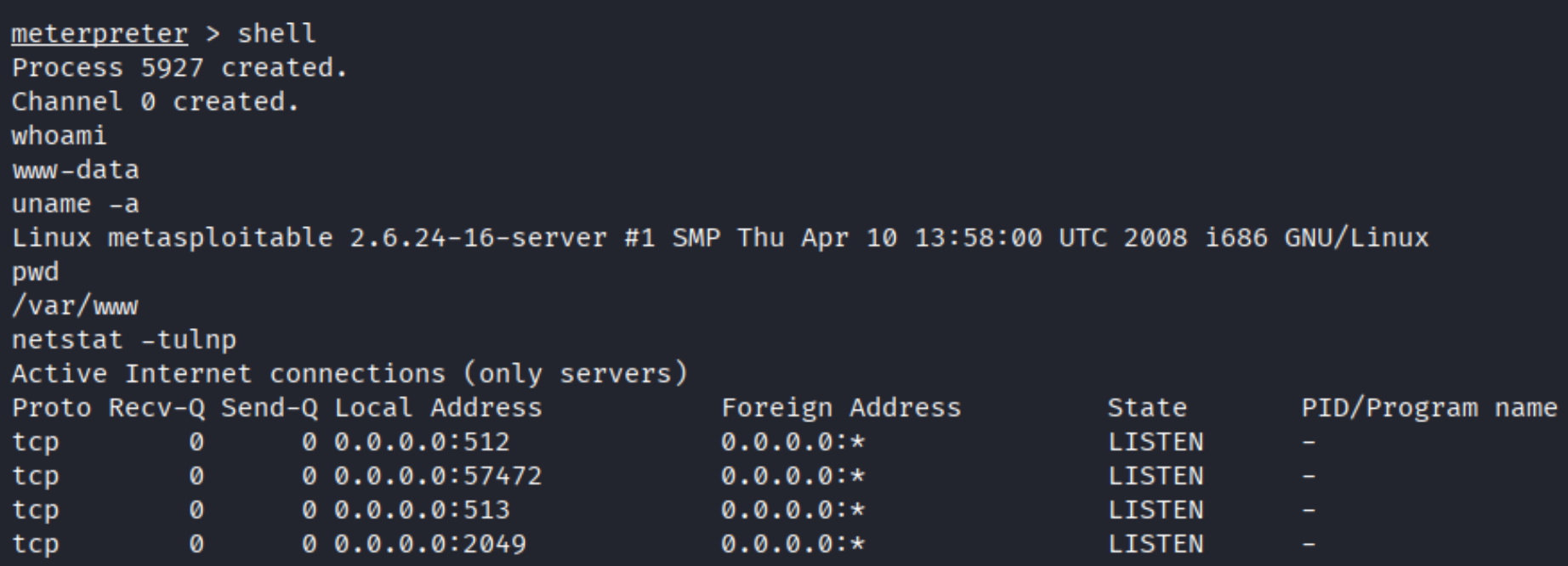This screenshot has height=566, width=1568.
Task: Click the 'Local Address' column header
Action: click(437, 408)
